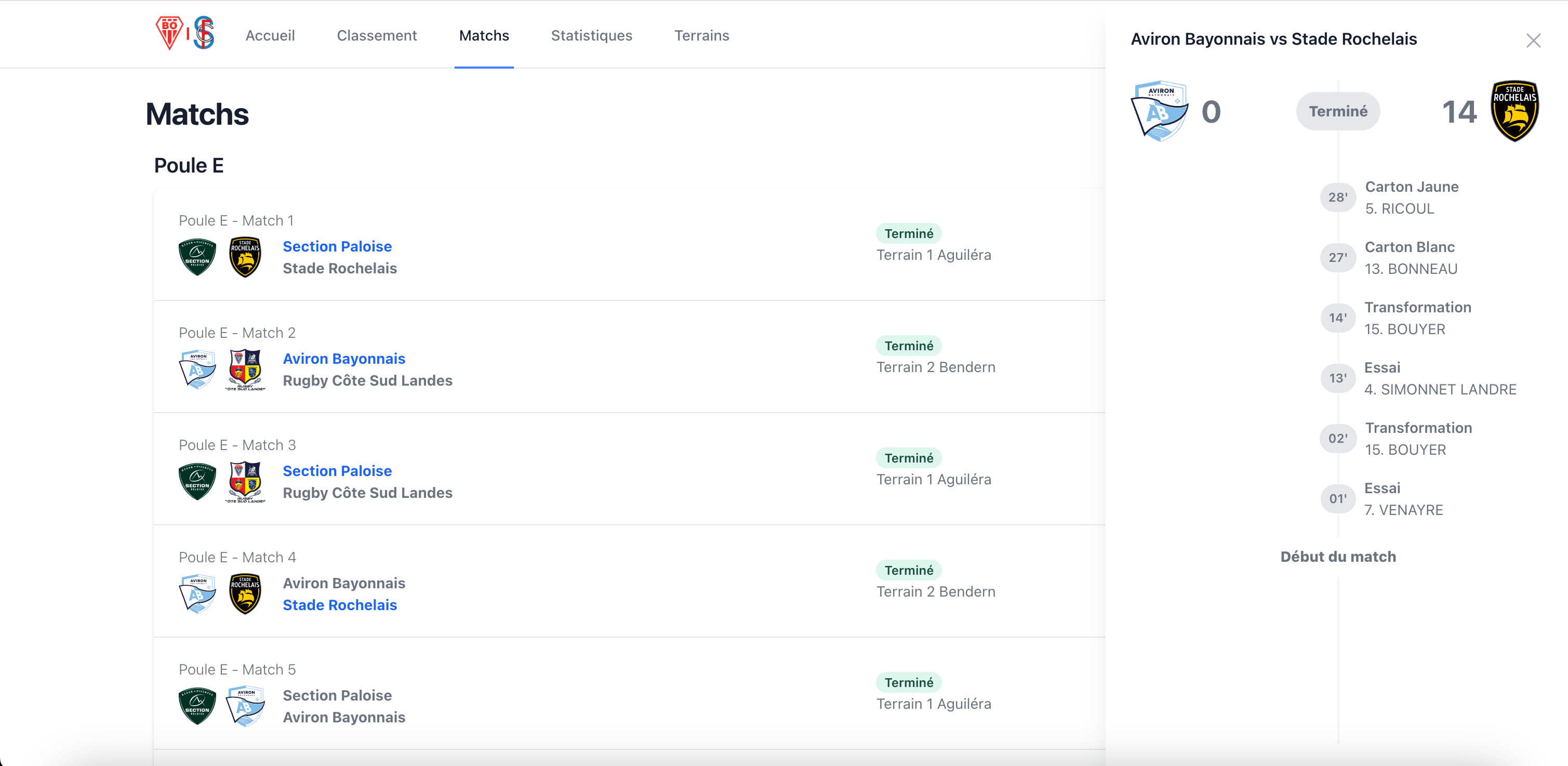Select the Matchs tab
This screenshot has height=766, width=1568.
[x=484, y=35]
